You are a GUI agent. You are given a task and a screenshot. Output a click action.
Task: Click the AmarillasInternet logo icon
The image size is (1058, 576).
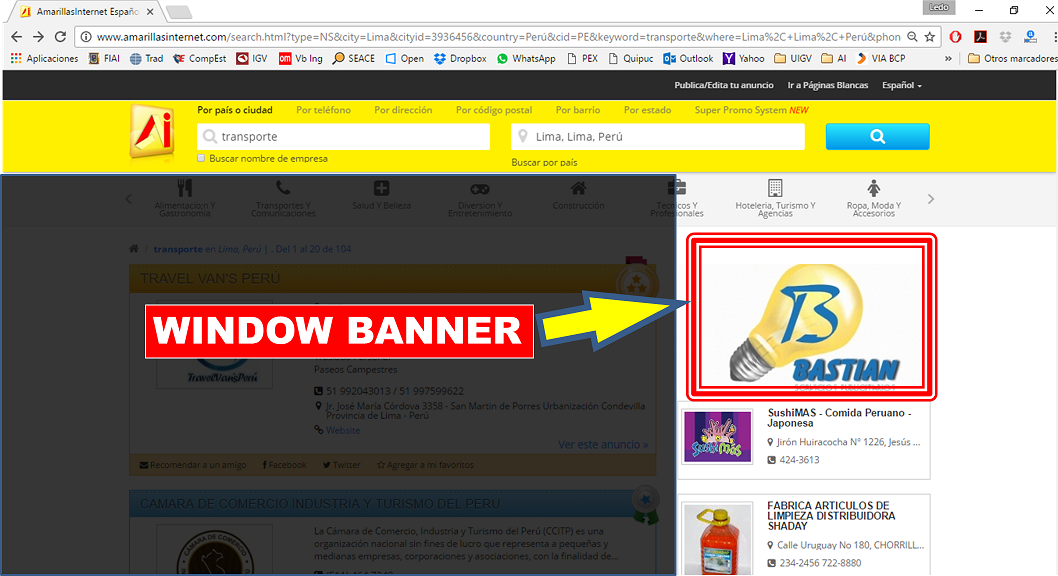pyautogui.click(x=151, y=132)
